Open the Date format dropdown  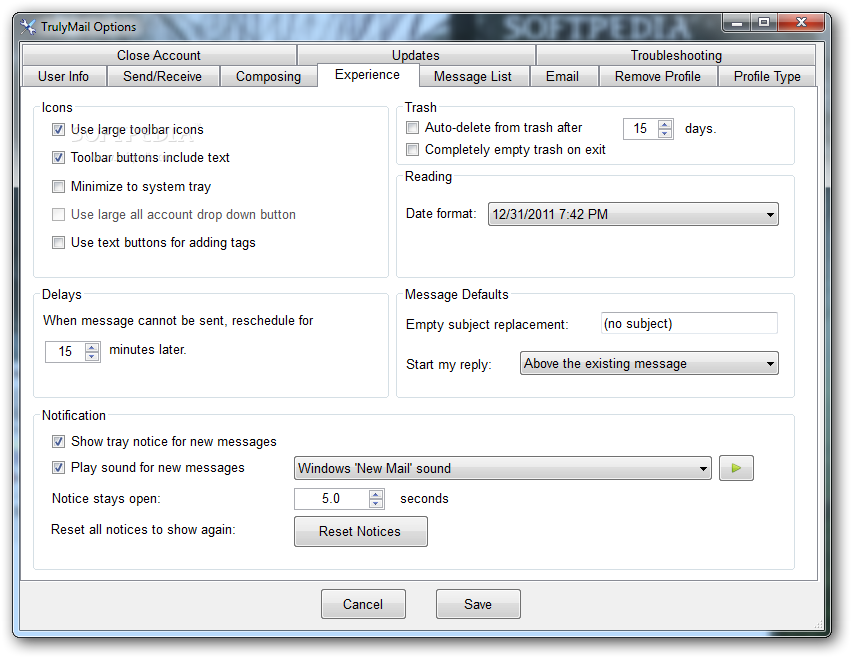click(633, 214)
